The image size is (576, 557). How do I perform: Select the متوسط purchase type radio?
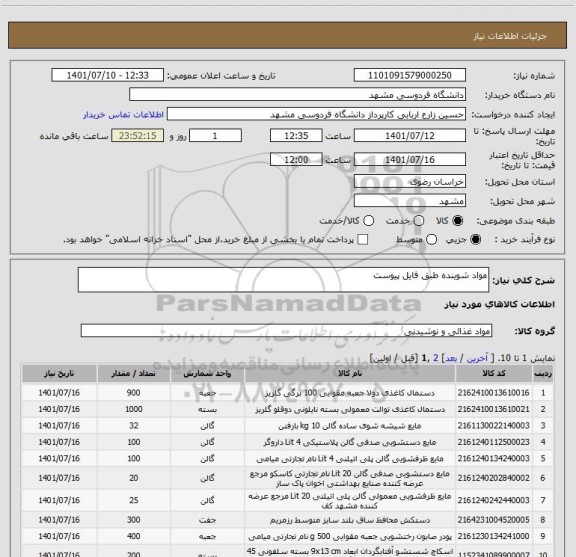[431, 240]
